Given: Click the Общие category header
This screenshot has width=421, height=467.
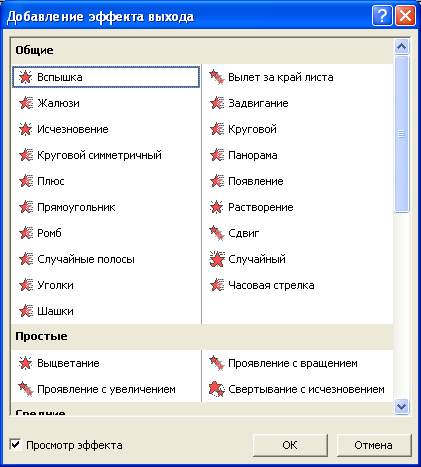Looking at the screenshot, I should pyautogui.click(x=34, y=50).
